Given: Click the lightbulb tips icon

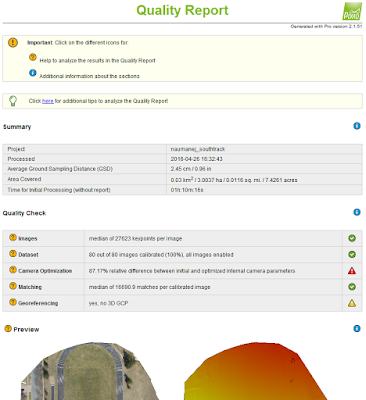Looking at the screenshot, I should pyautogui.click(x=13, y=101).
